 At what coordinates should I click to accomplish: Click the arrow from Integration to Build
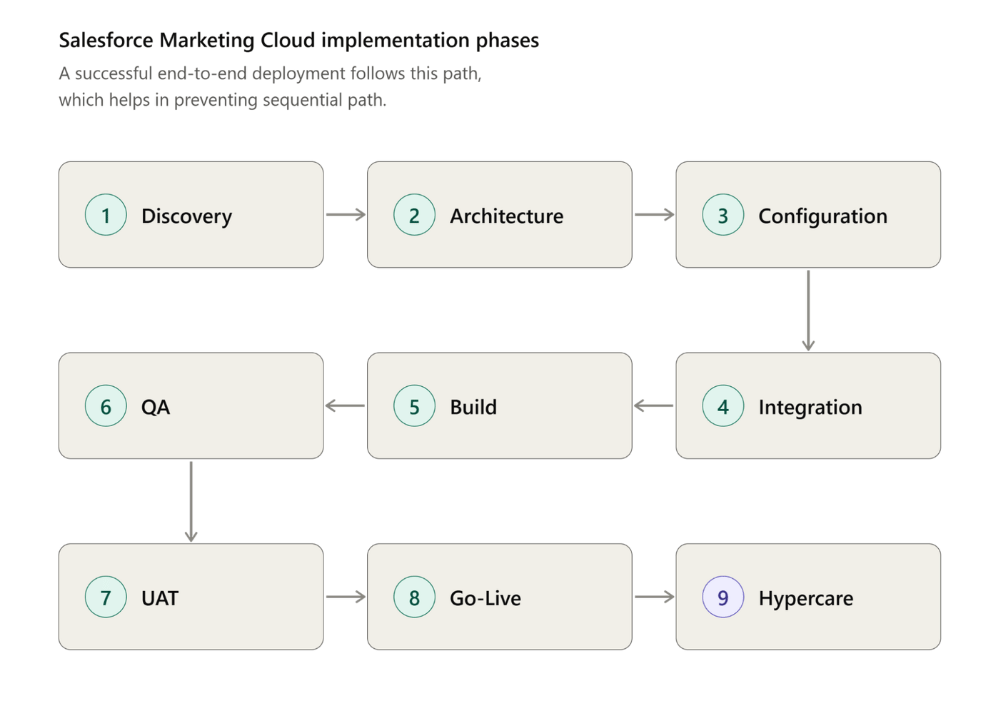[654, 406]
